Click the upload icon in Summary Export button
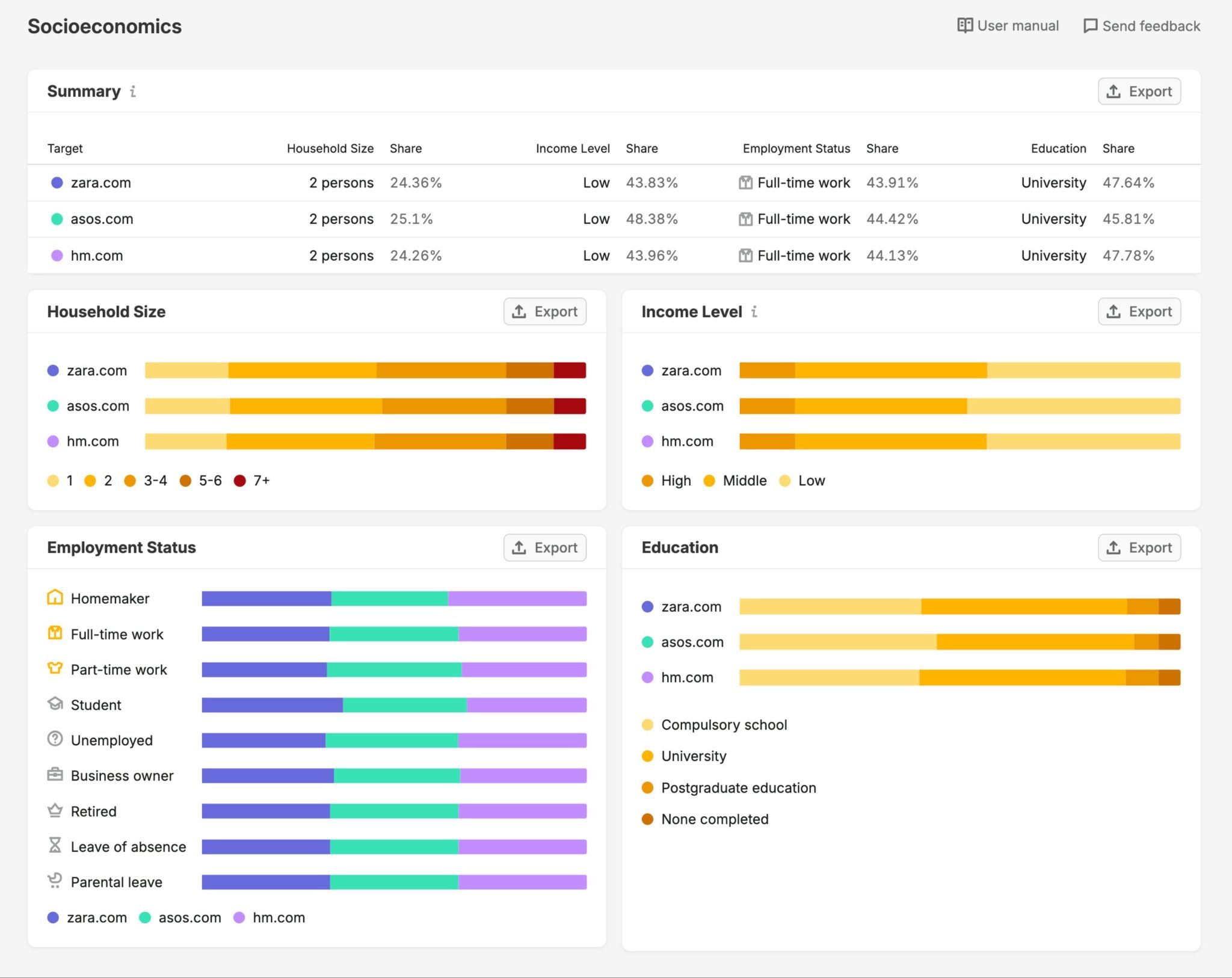1232x978 pixels. (1113, 91)
